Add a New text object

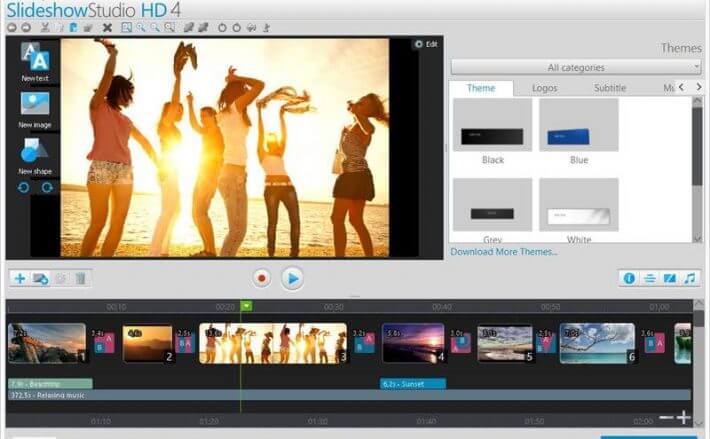[35, 62]
